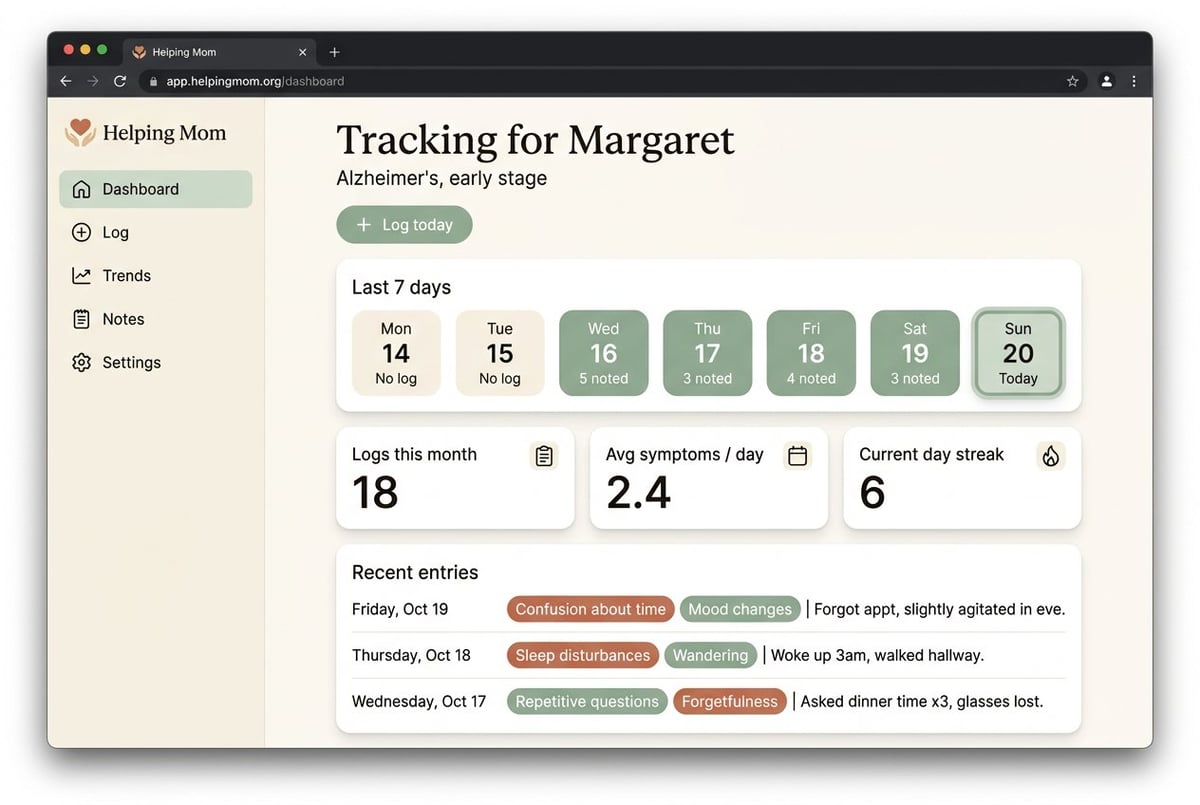Click the Log today button
This screenshot has width=1200, height=805.
point(404,224)
